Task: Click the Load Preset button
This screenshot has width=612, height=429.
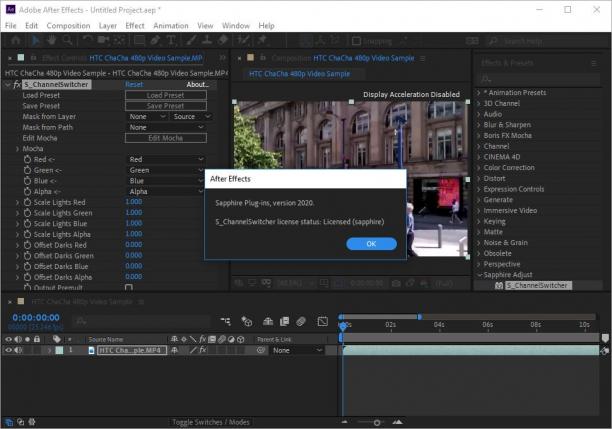Action: 165,95
